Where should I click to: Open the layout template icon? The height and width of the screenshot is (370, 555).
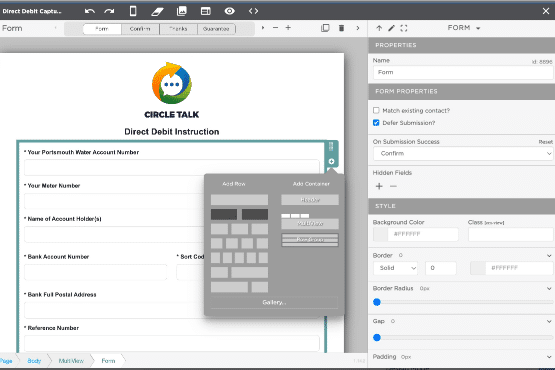pyautogui.click(x=206, y=11)
